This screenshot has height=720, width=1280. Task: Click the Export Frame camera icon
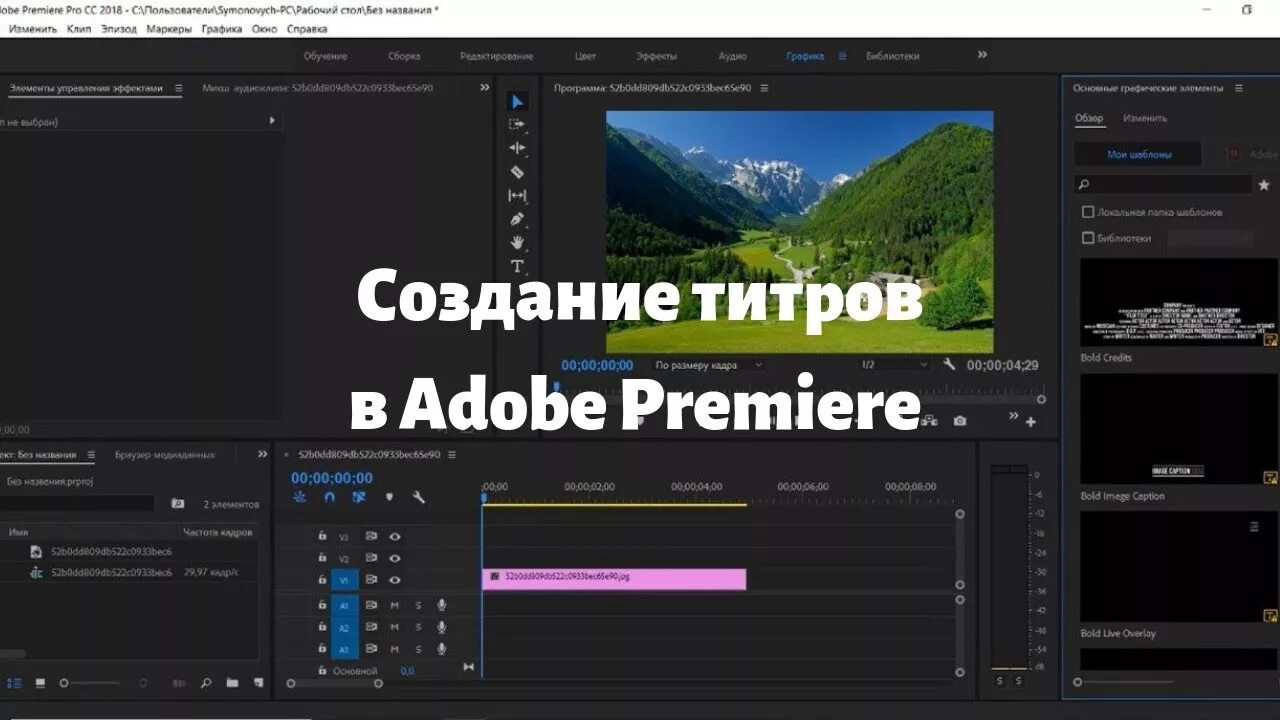click(960, 421)
